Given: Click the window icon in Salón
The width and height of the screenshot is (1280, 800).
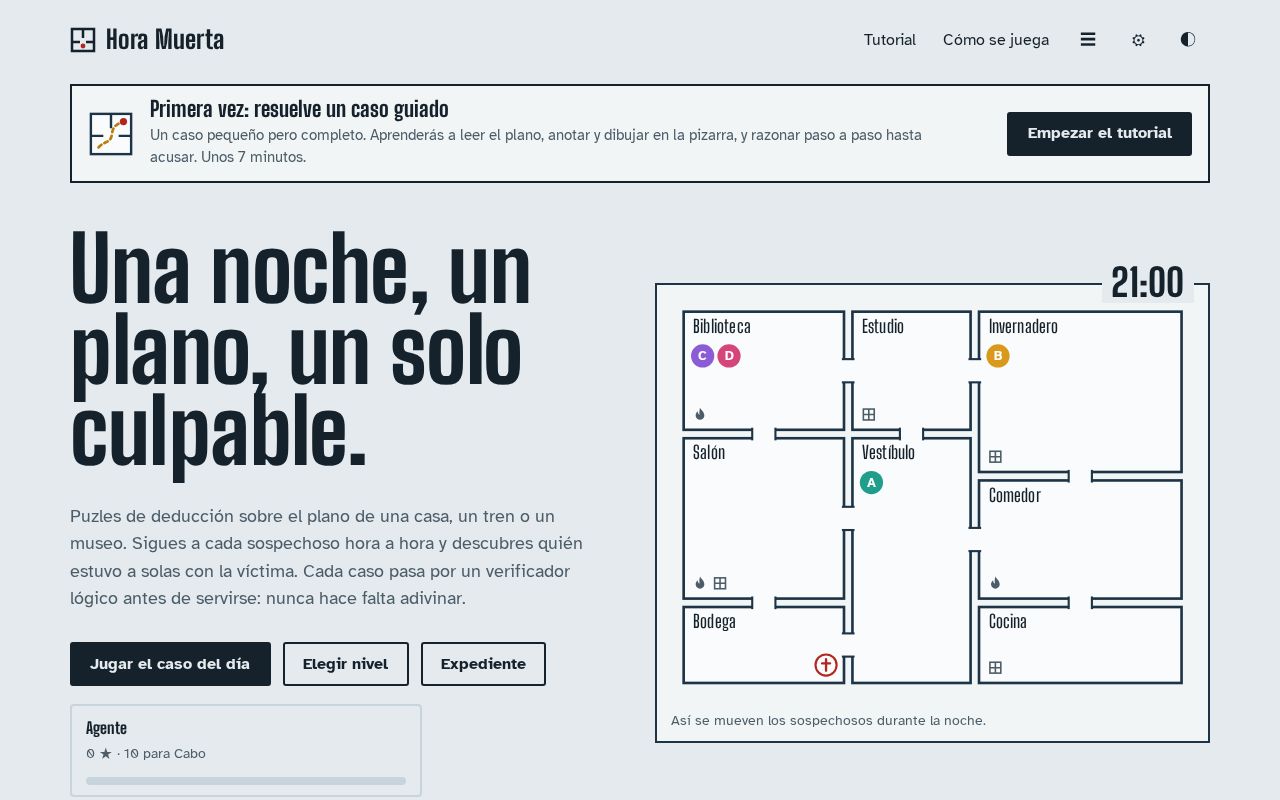Looking at the screenshot, I should click(720, 583).
